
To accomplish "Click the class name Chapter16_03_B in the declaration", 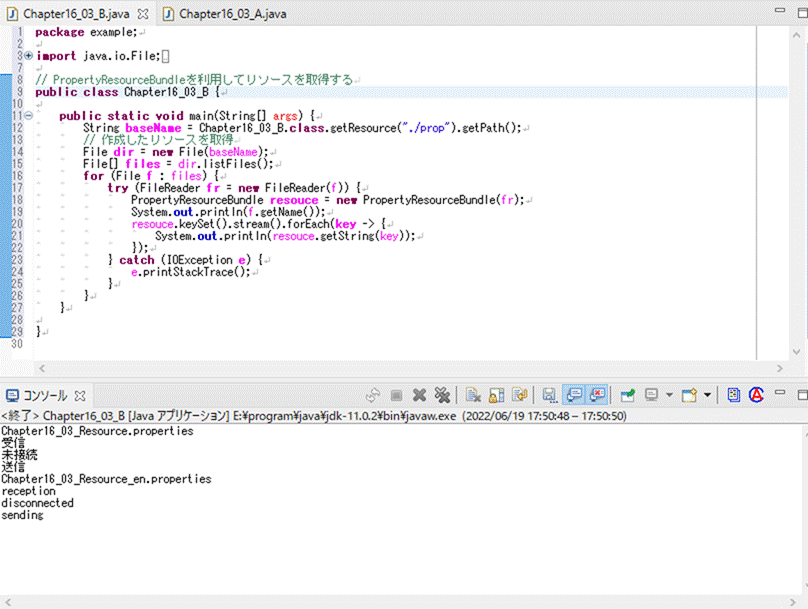I will 166,92.
